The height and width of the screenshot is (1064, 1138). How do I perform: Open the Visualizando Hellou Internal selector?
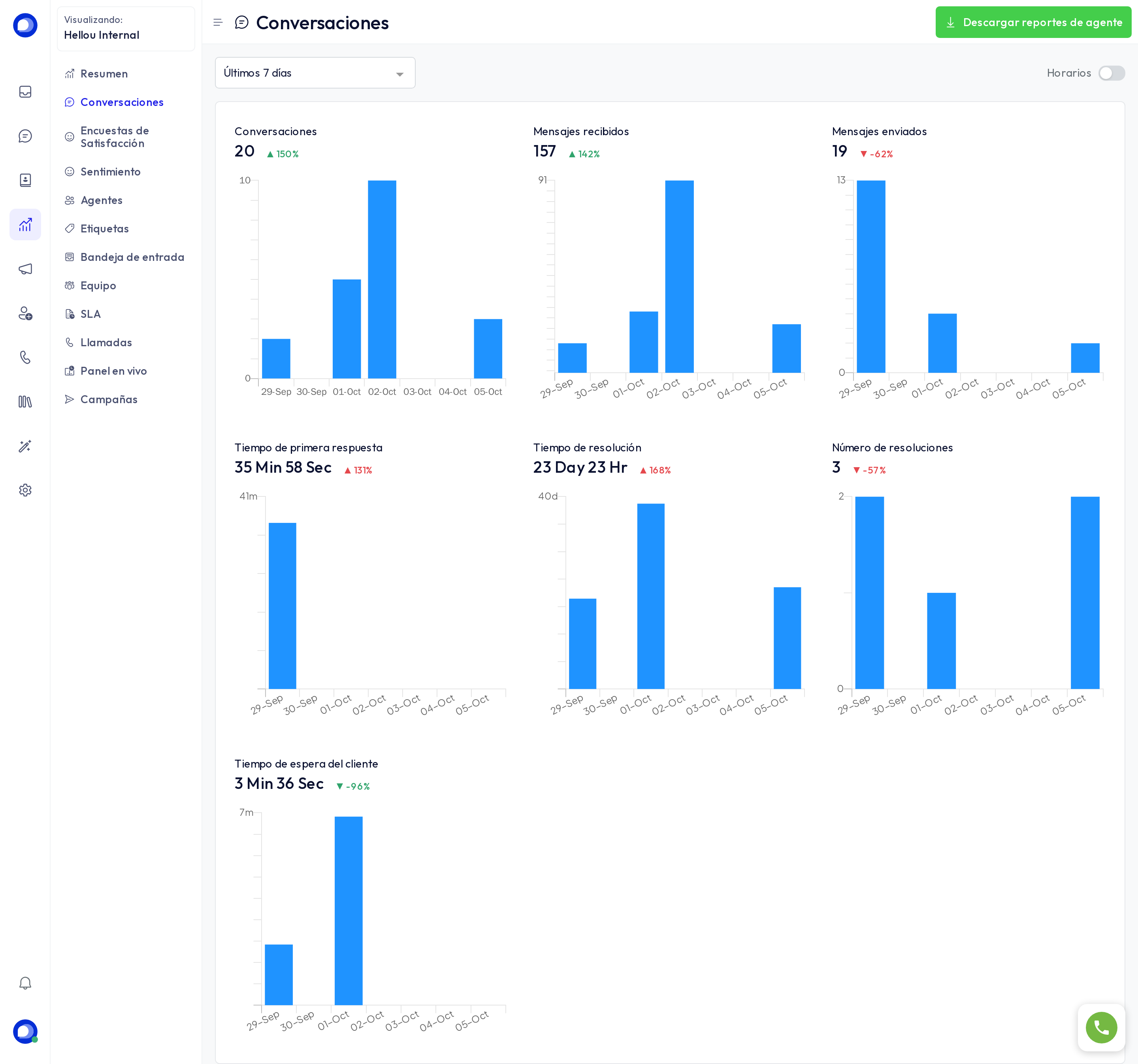126,28
